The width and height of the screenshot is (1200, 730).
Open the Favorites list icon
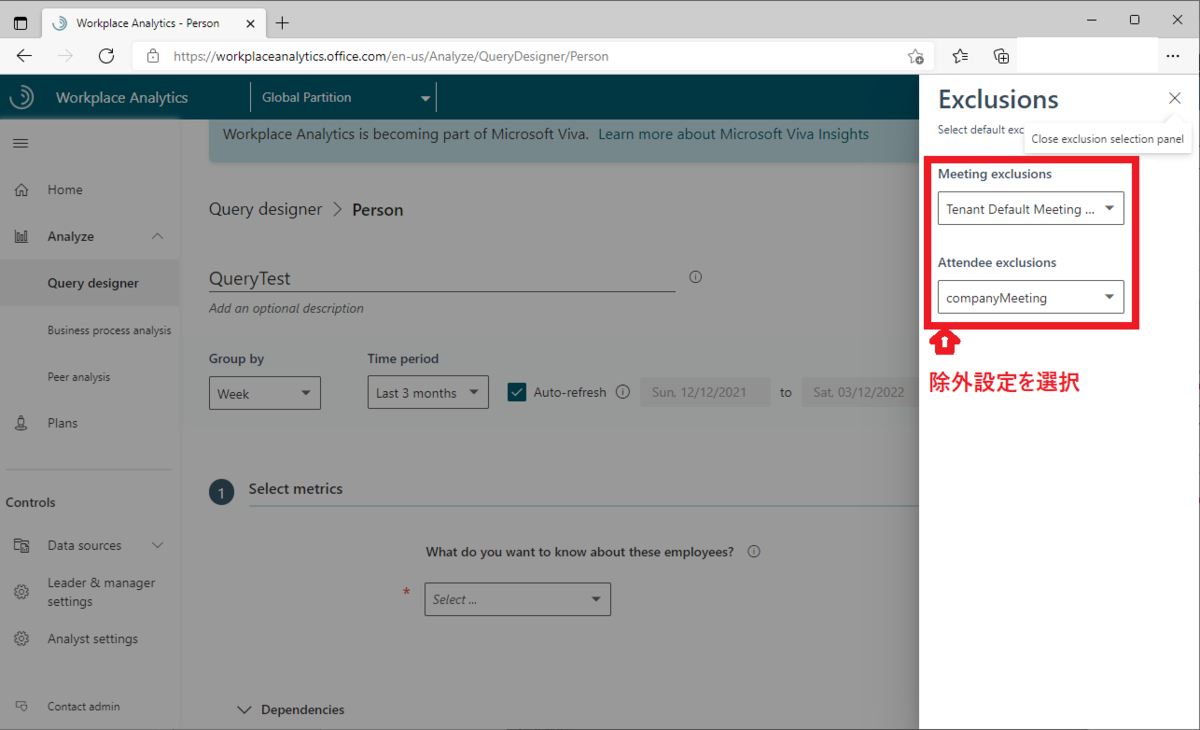pos(960,56)
